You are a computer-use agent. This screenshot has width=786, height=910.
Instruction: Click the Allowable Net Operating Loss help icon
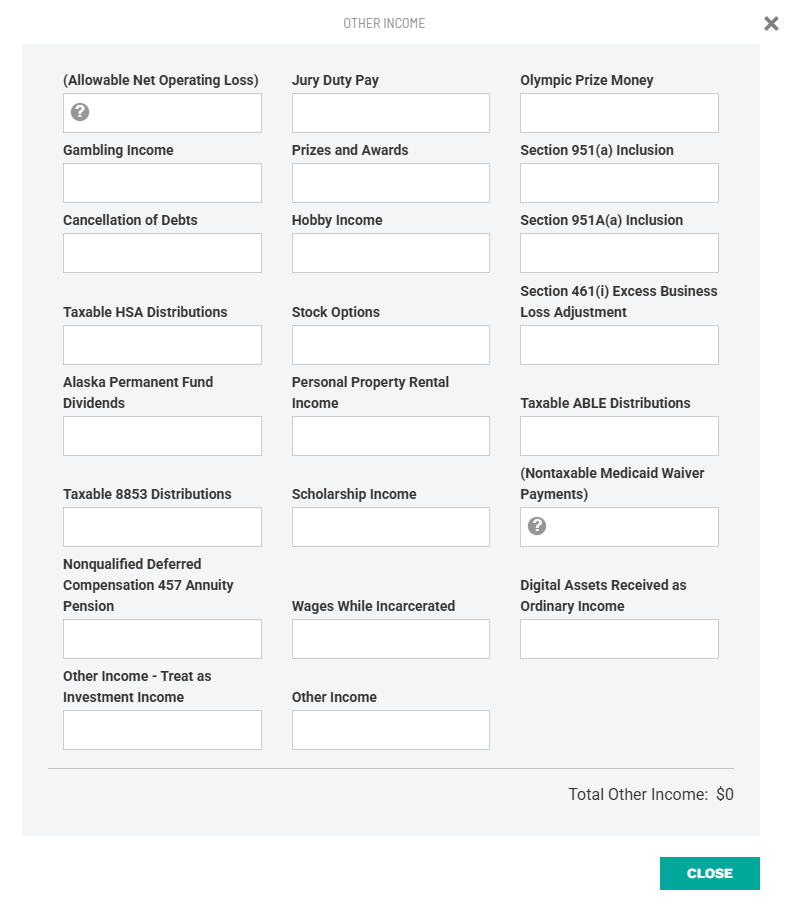[80, 112]
